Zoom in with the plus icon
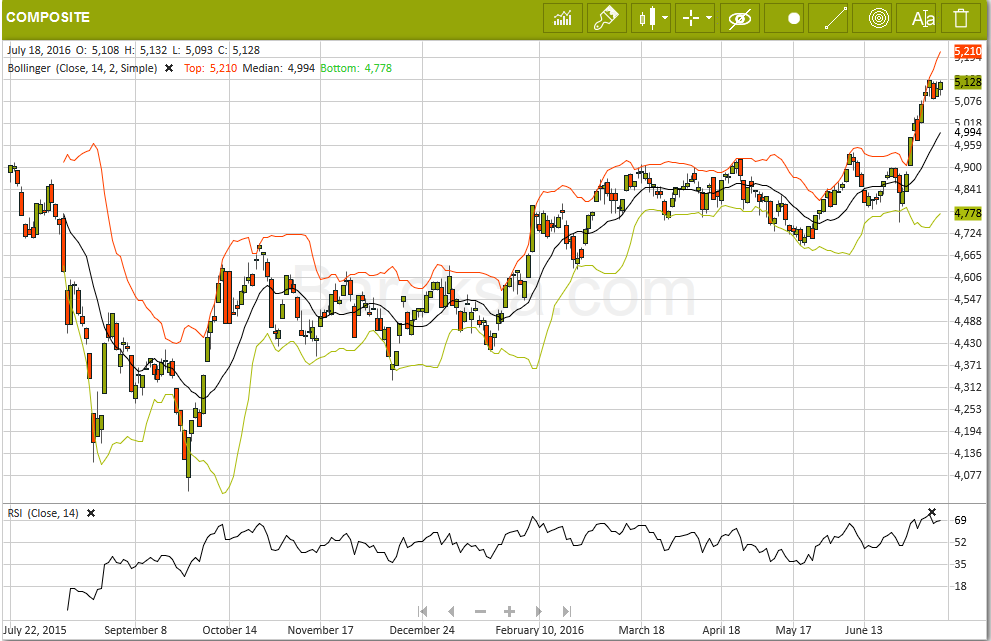 click(x=509, y=611)
